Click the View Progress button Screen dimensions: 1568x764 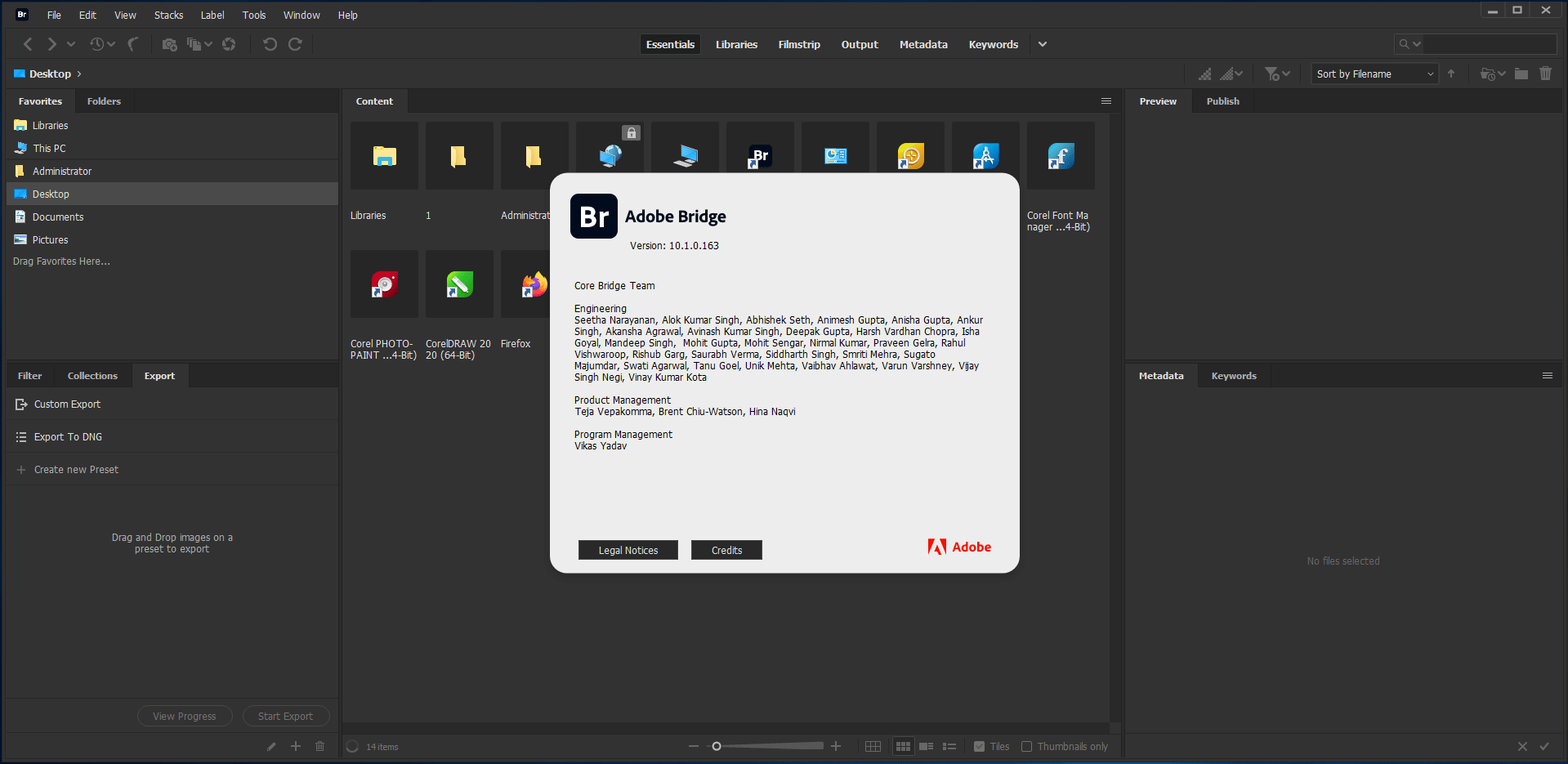coord(185,716)
